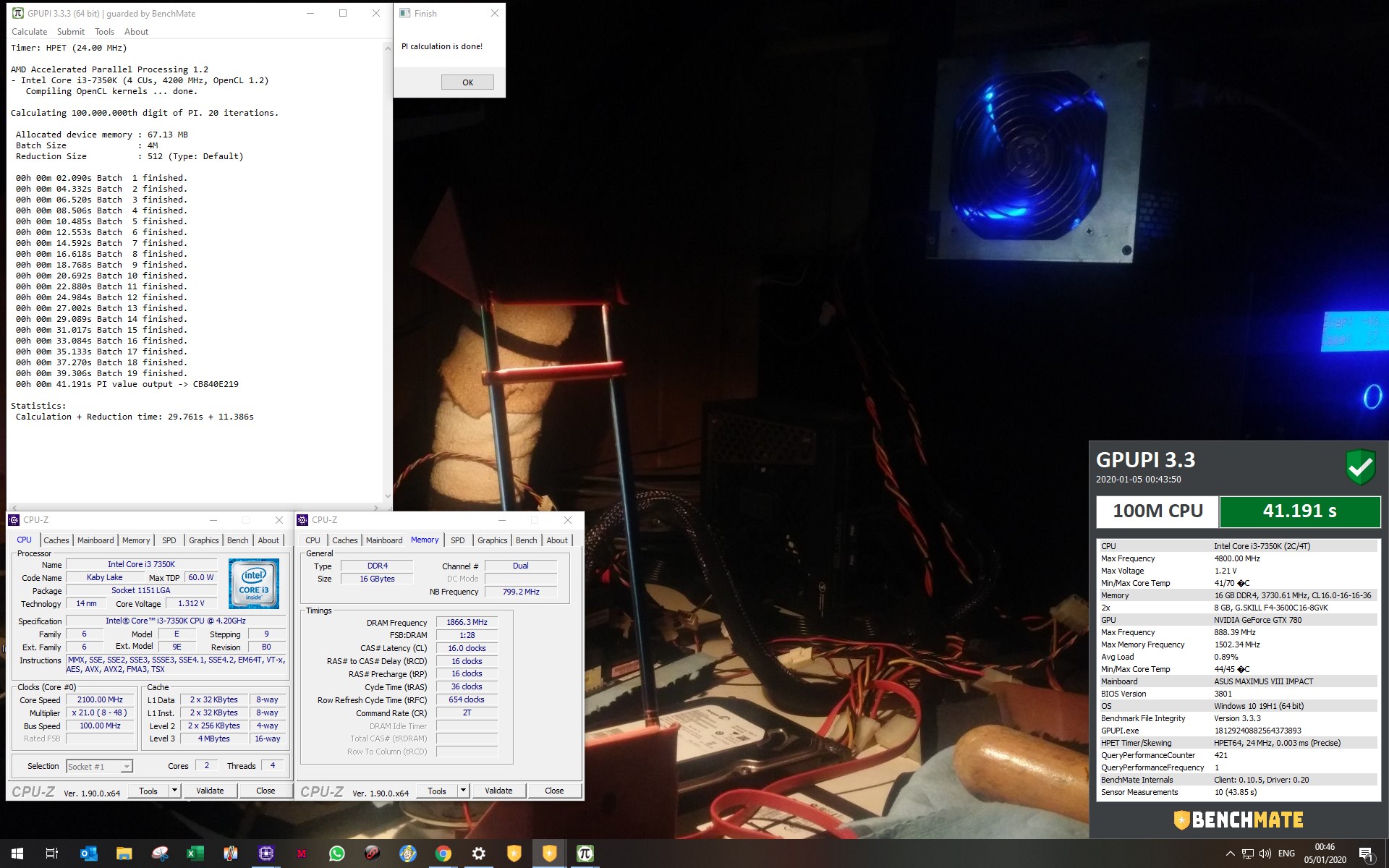Click the 100M CPU label box

coord(1157,511)
